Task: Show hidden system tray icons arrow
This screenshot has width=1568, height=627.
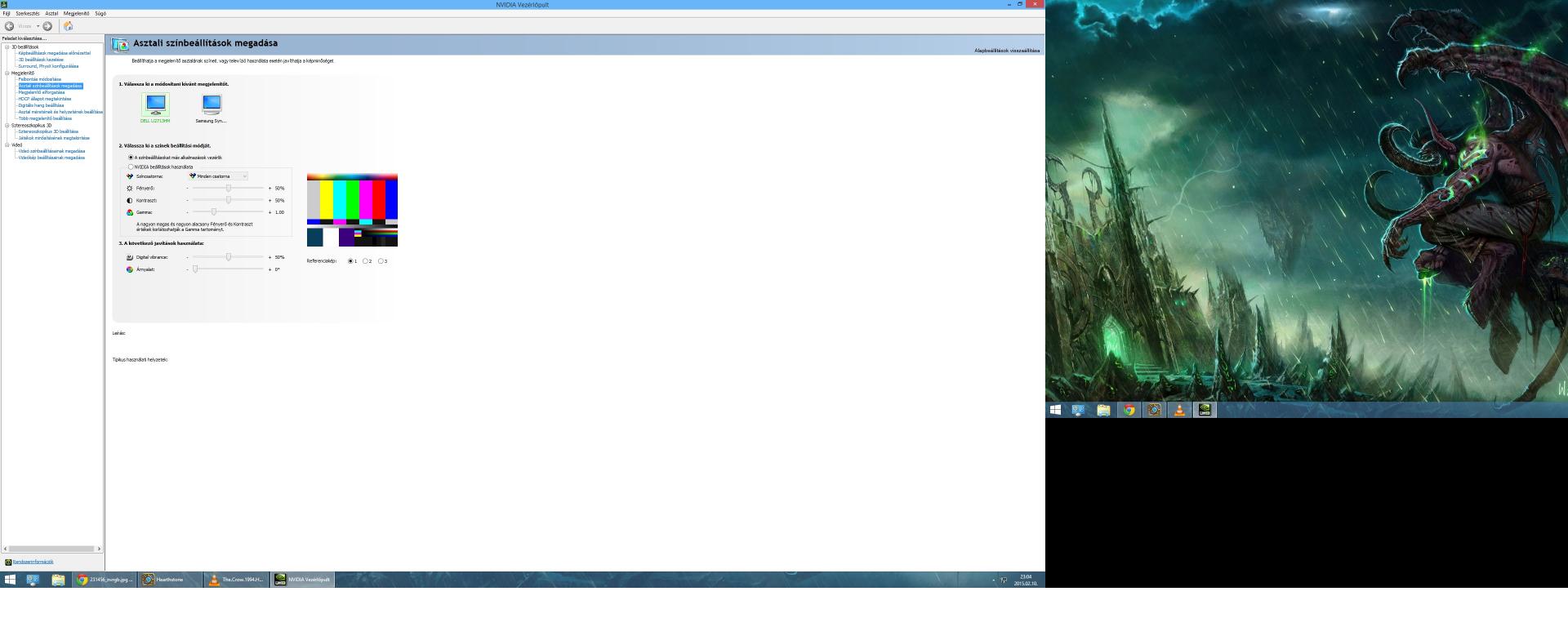Action: tap(994, 580)
